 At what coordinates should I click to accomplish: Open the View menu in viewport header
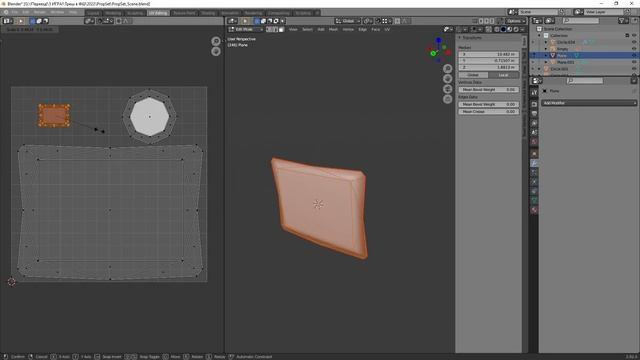coord(293,29)
